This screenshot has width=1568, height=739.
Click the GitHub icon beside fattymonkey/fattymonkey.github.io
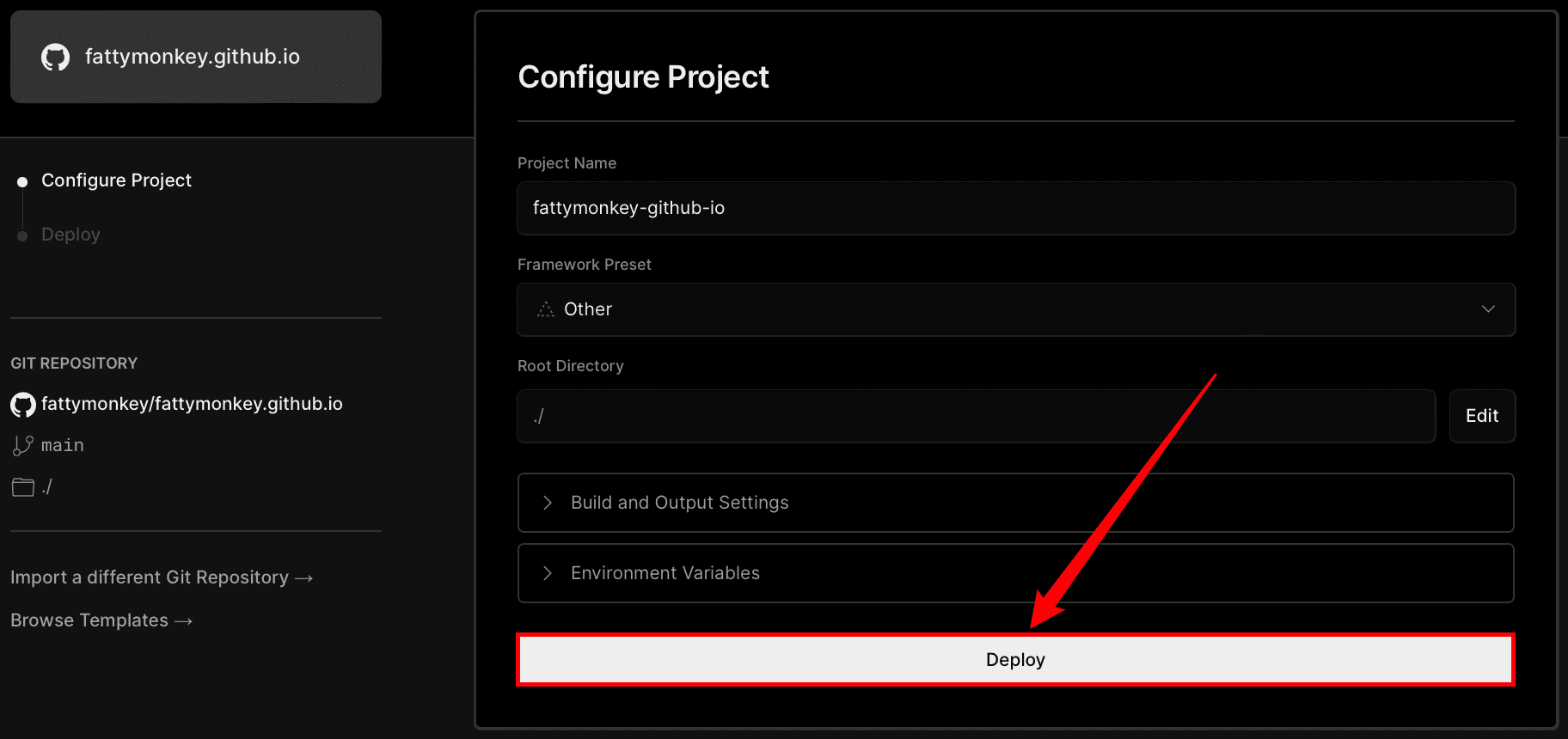pos(23,405)
